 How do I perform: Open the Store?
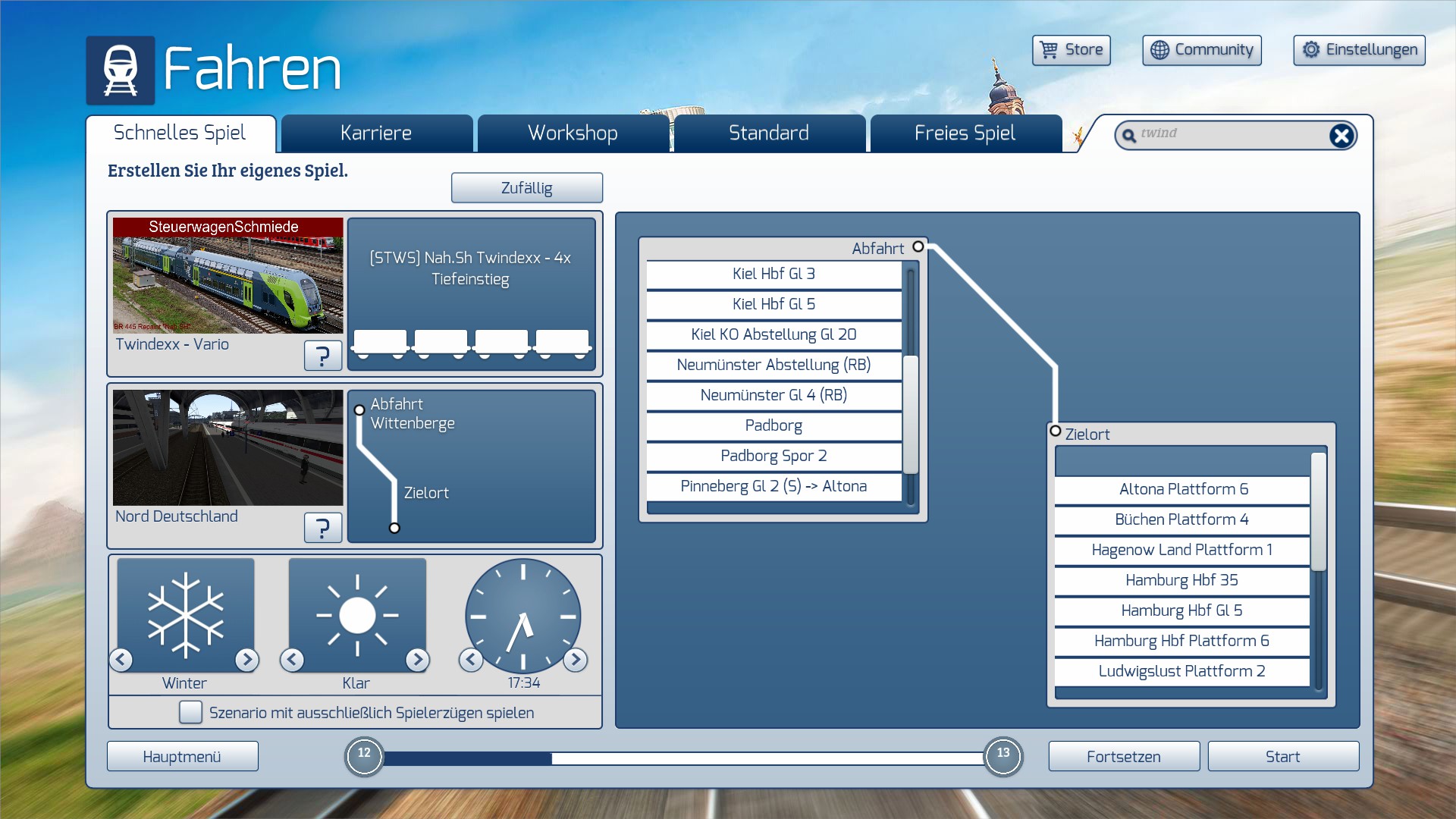tap(1071, 50)
